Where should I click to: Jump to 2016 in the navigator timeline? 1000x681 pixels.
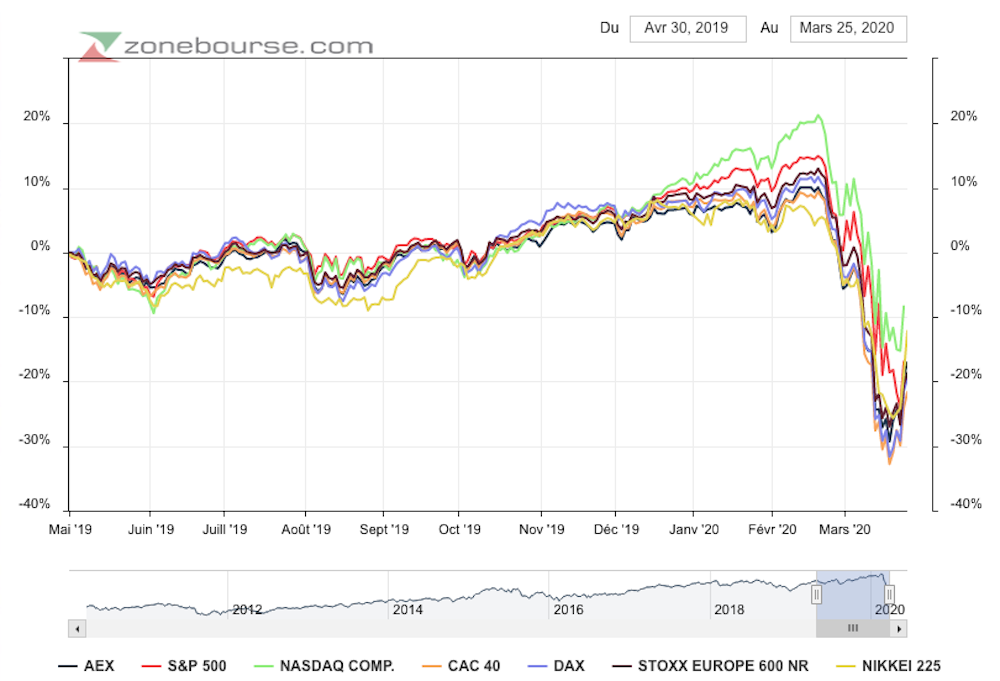click(x=568, y=609)
